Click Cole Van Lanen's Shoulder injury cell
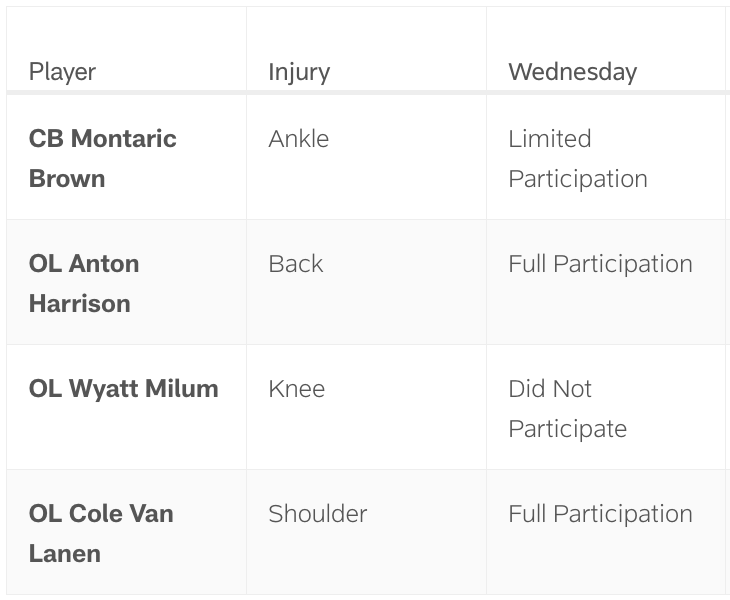The image size is (730, 600). click(317, 514)
